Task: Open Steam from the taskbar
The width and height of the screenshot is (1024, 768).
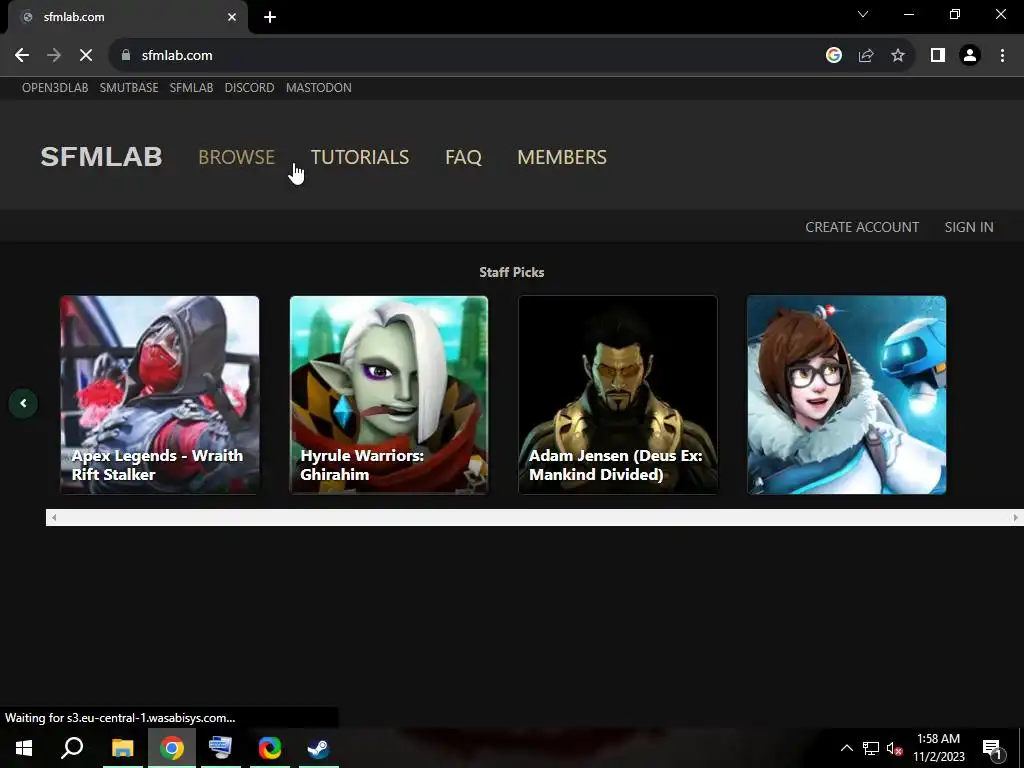Action: (319, 748)
